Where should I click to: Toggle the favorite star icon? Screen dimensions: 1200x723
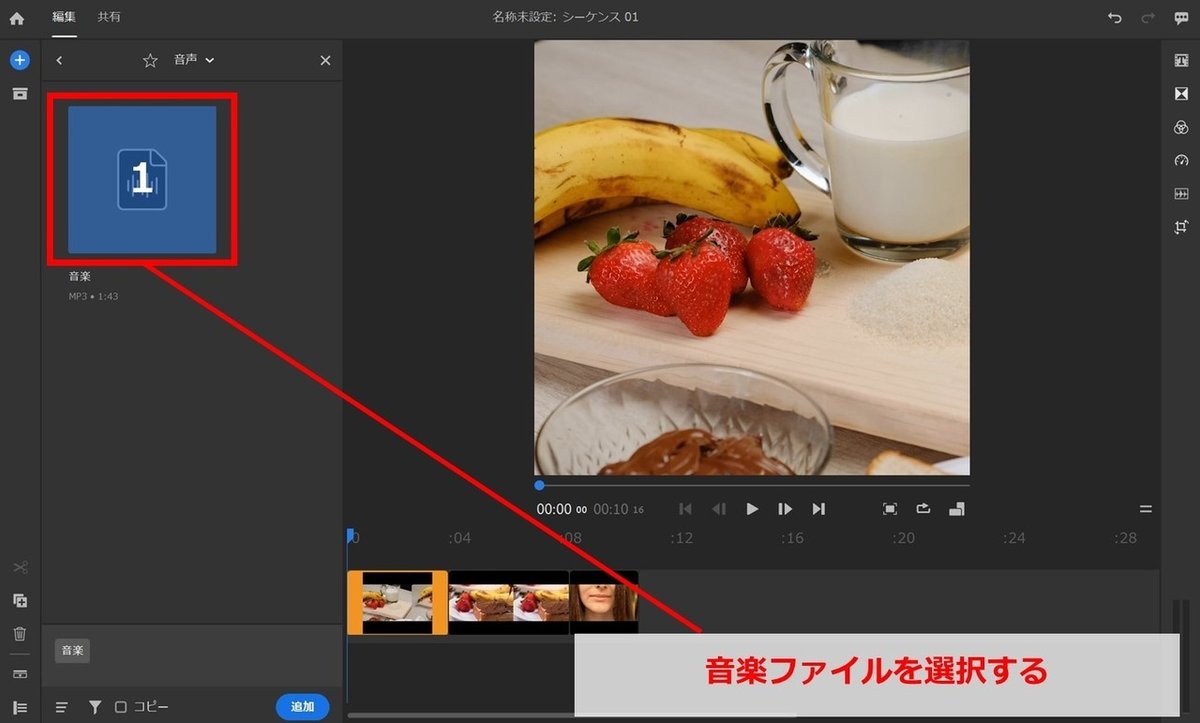point(150,61)
